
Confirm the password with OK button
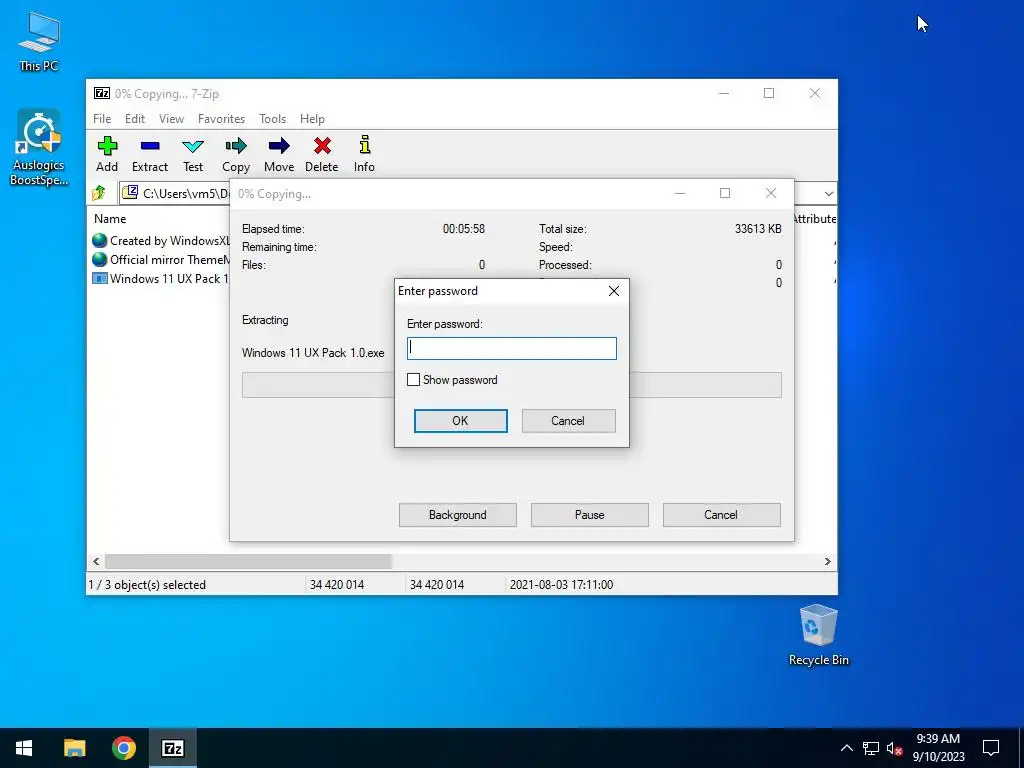tap(460, 421)
